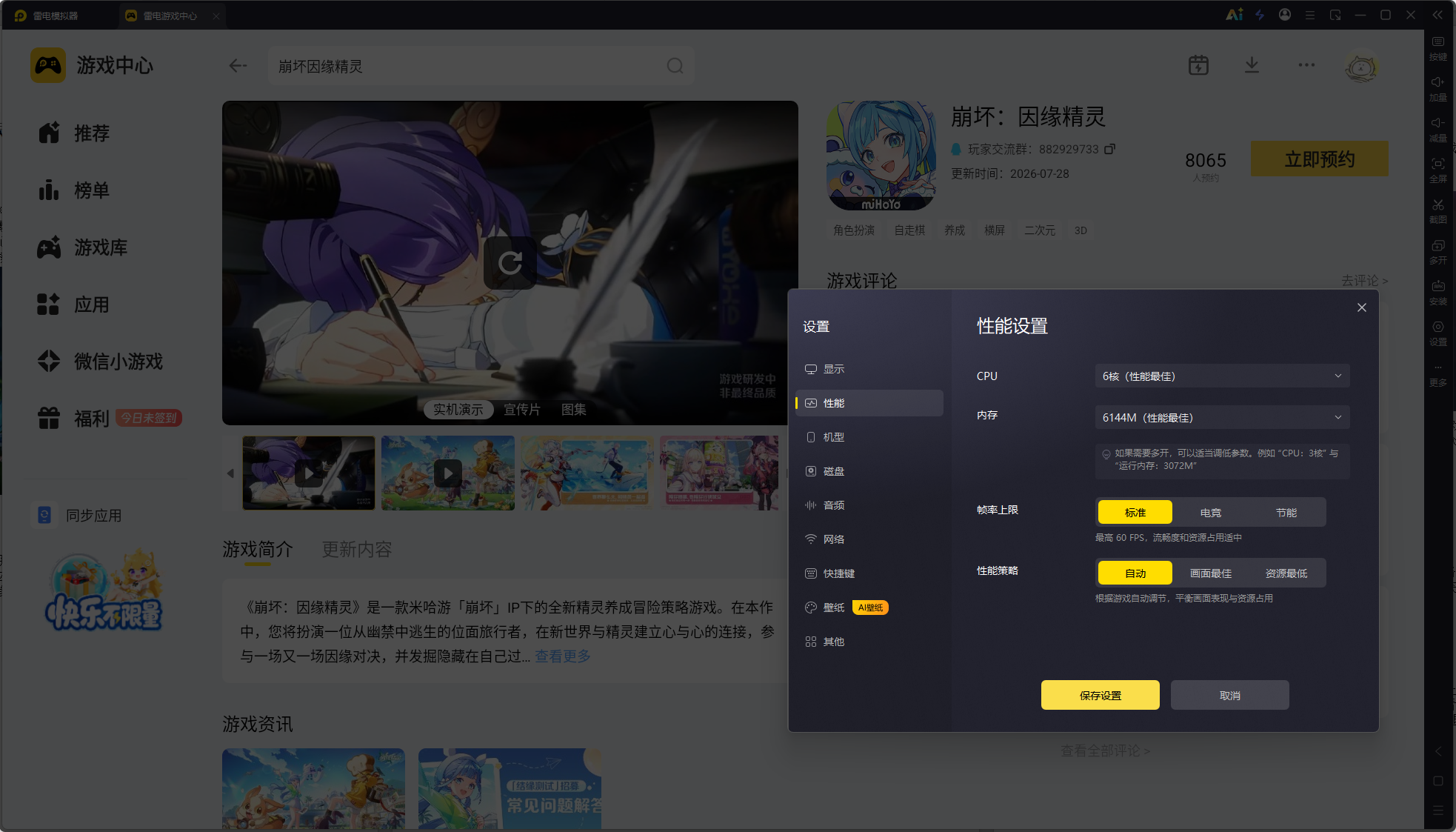Click the Android back button at sidebar bottom

pyautogui.click(x=1438, y=751)
